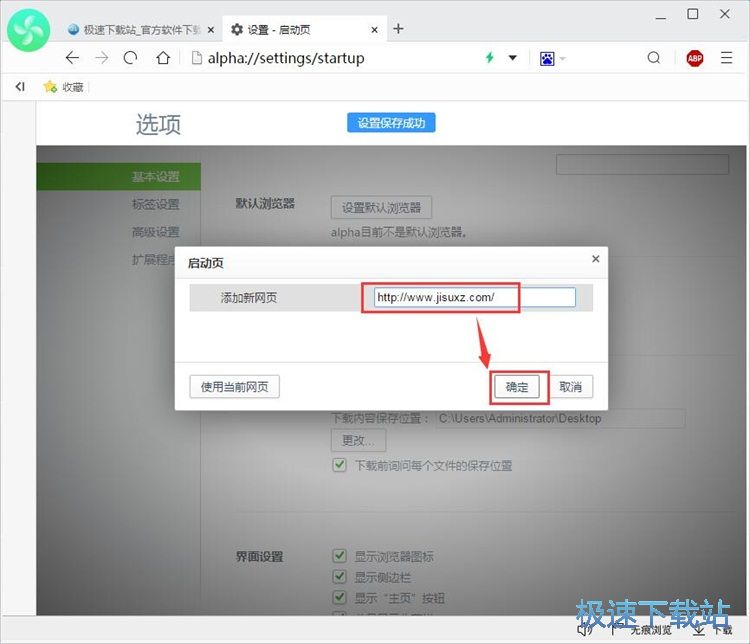This screenshot has width=750, height=644.
Task: Open a new tab with plus button
Action: pyautogui.click(x=398, y=29)
